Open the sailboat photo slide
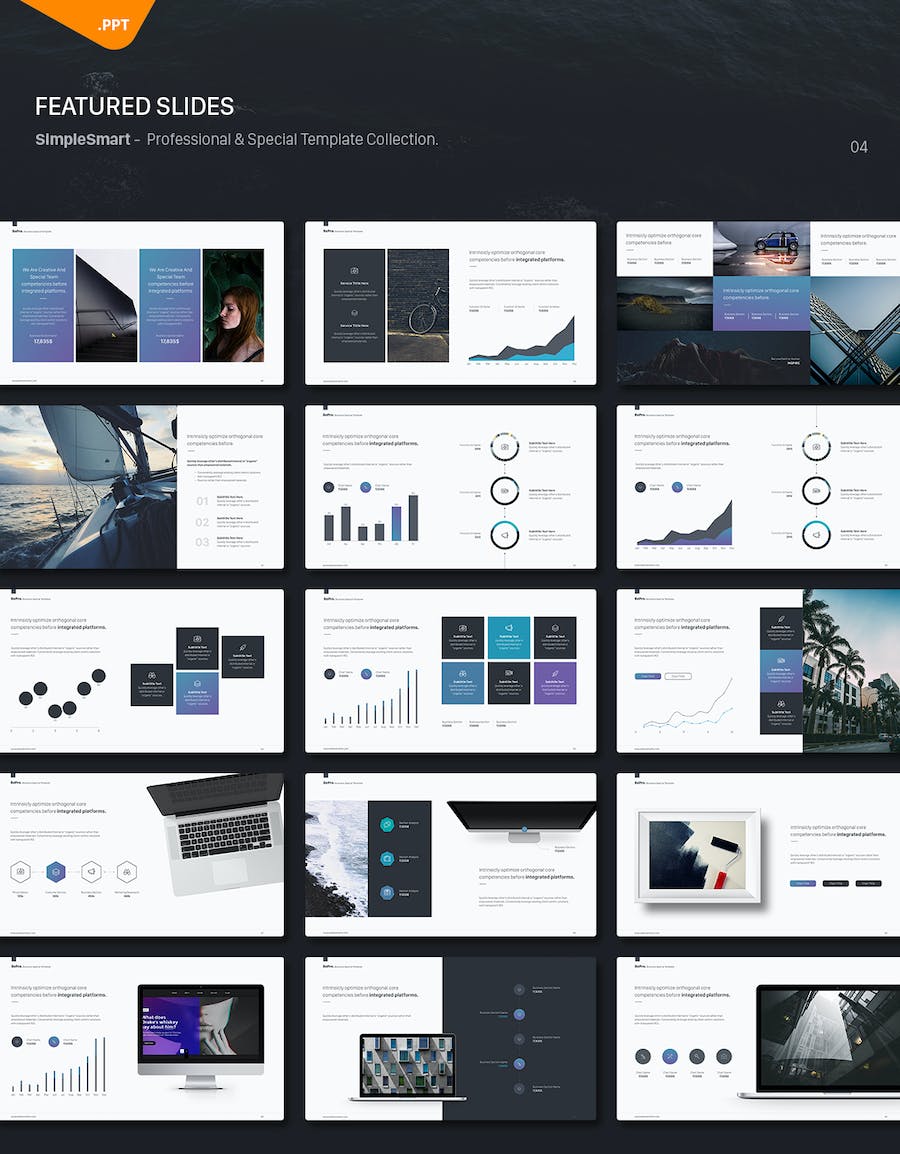Screen dimensions: 900x1154 (x=141, y=487)
